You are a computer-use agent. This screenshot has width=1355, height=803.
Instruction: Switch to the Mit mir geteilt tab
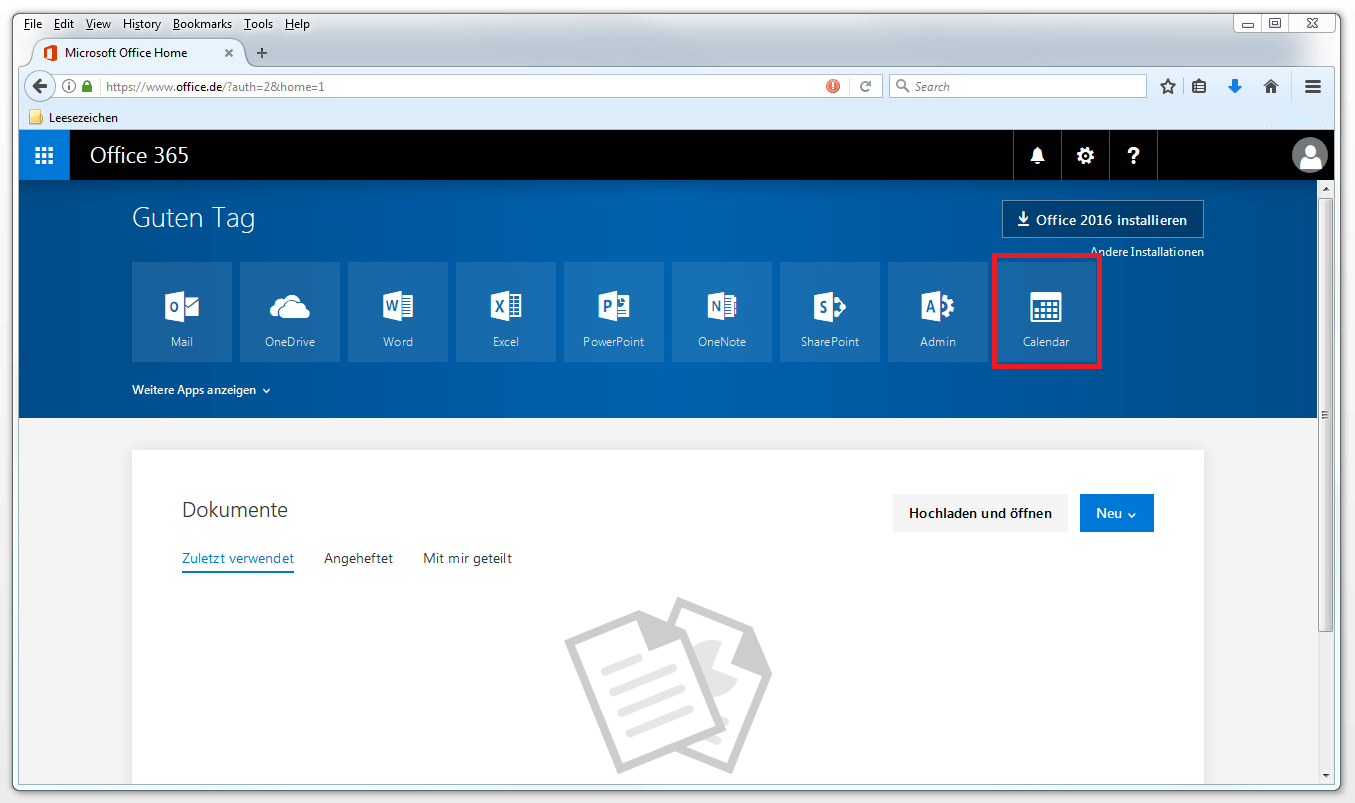click(467, 559)
